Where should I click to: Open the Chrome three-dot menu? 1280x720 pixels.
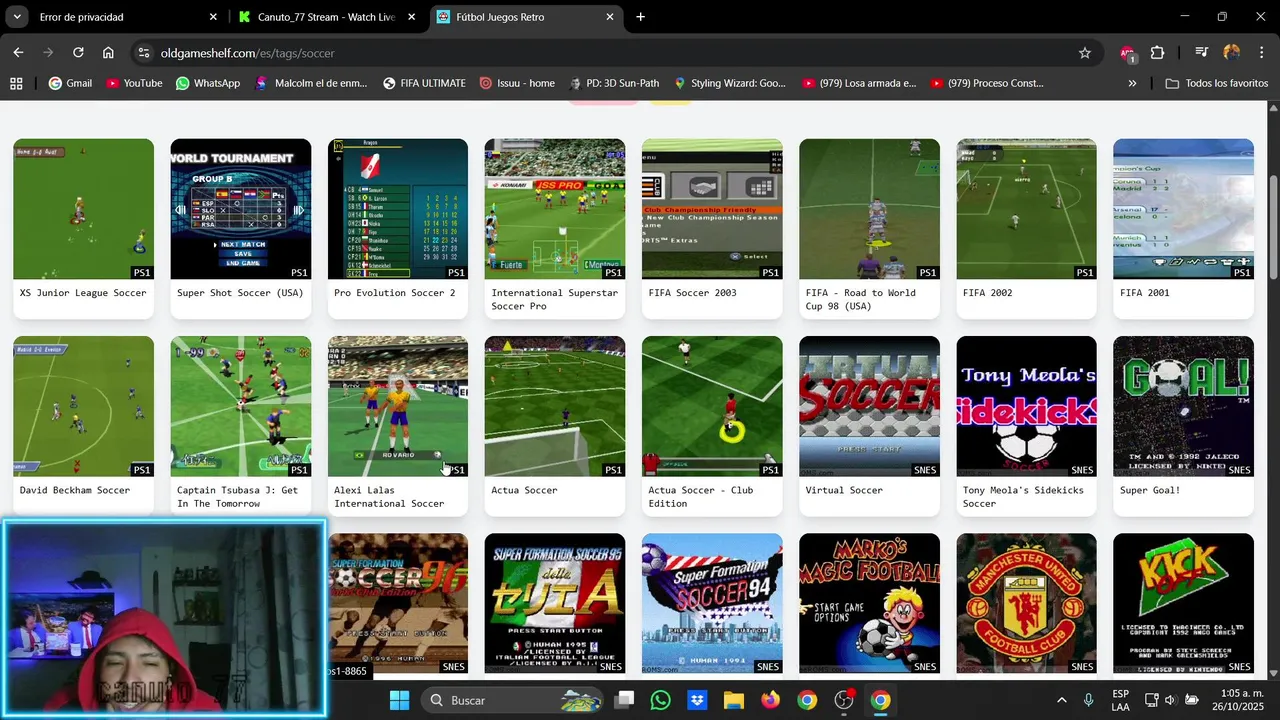pyautogui.click(x=1261, y=53)
